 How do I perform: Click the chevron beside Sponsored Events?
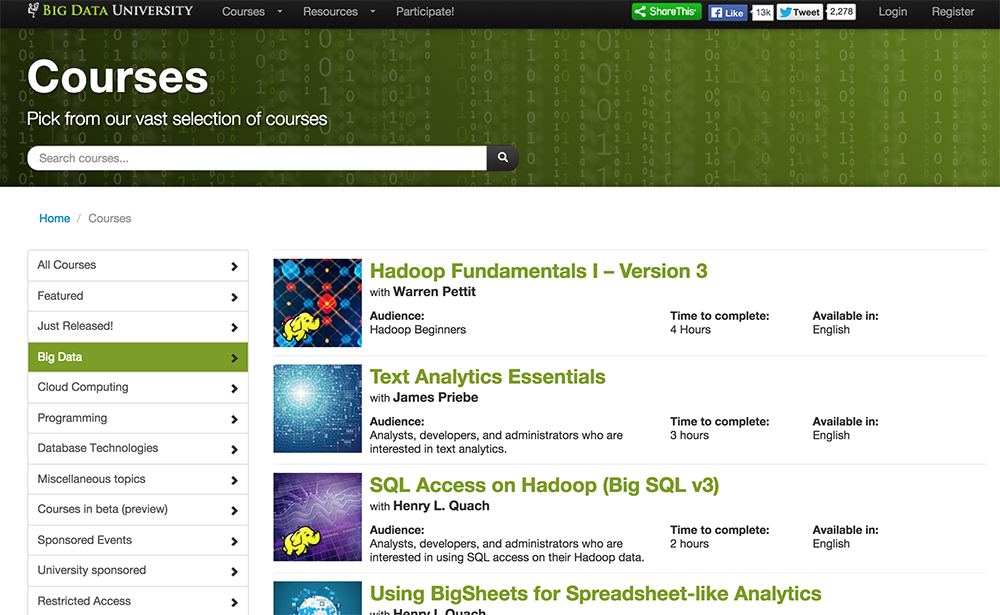coord(234,541)
